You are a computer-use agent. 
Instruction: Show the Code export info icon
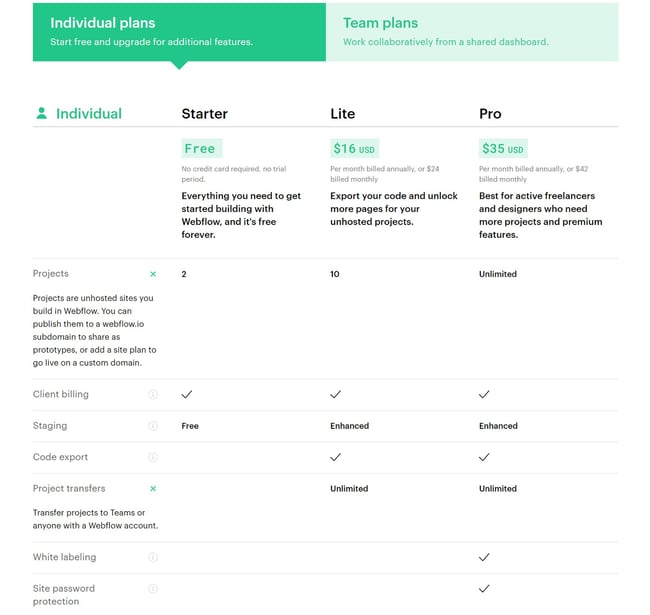(x=153, y=457)
